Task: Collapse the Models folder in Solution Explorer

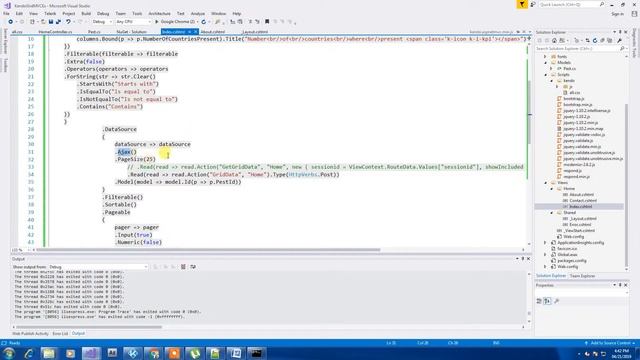Action: [x=546, y=63]
